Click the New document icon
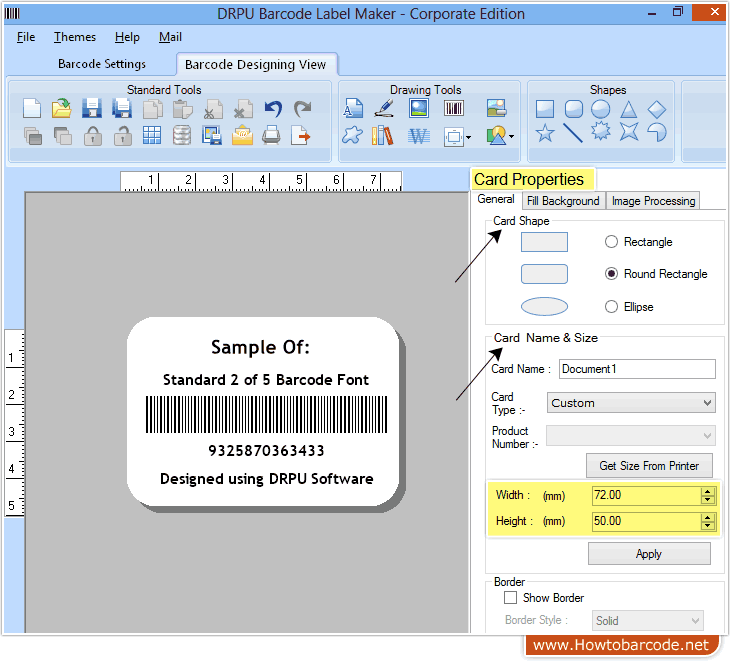 [32, 109]
